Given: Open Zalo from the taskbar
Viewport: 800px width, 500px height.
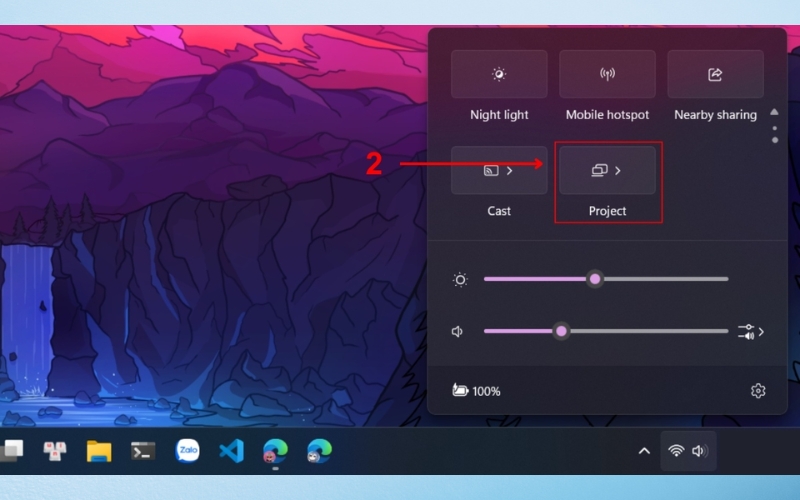Looking at the screenshot, I should click(x=187, y=451).
